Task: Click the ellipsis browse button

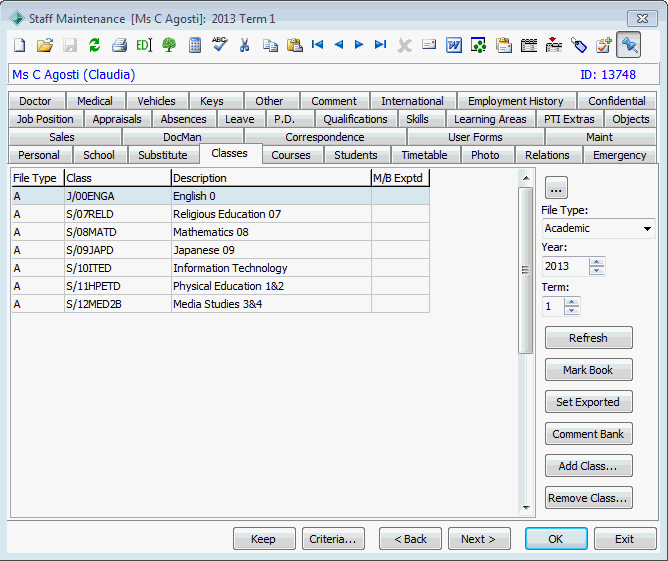Action: (556, 188)
